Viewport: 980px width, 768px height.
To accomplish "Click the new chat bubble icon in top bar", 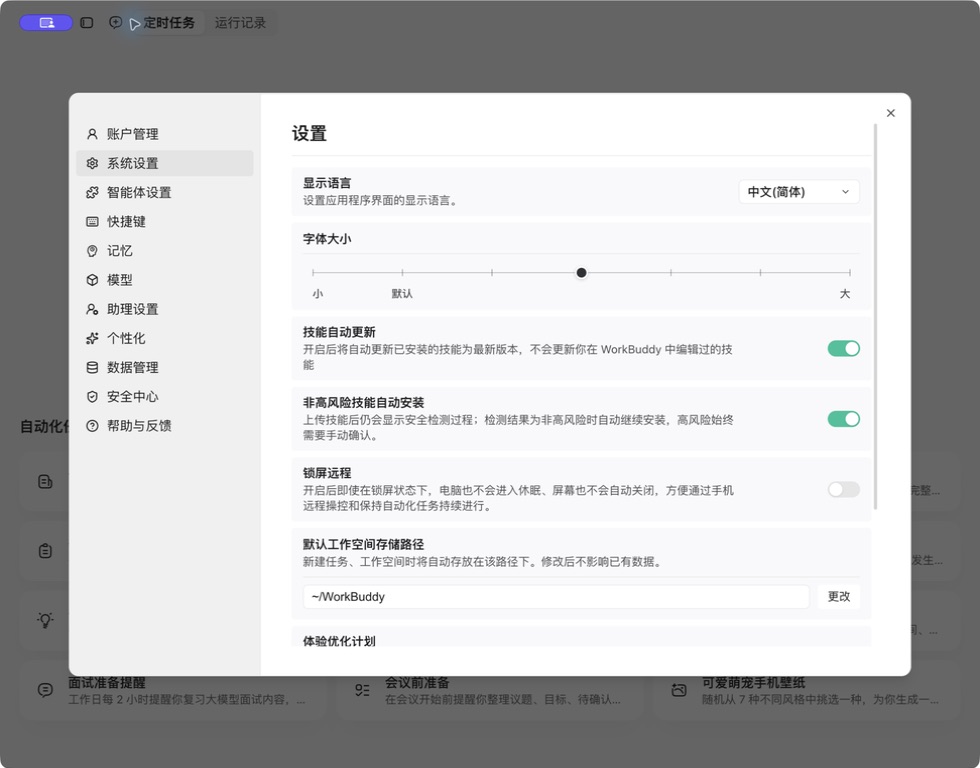I will [x=115, y=23].
